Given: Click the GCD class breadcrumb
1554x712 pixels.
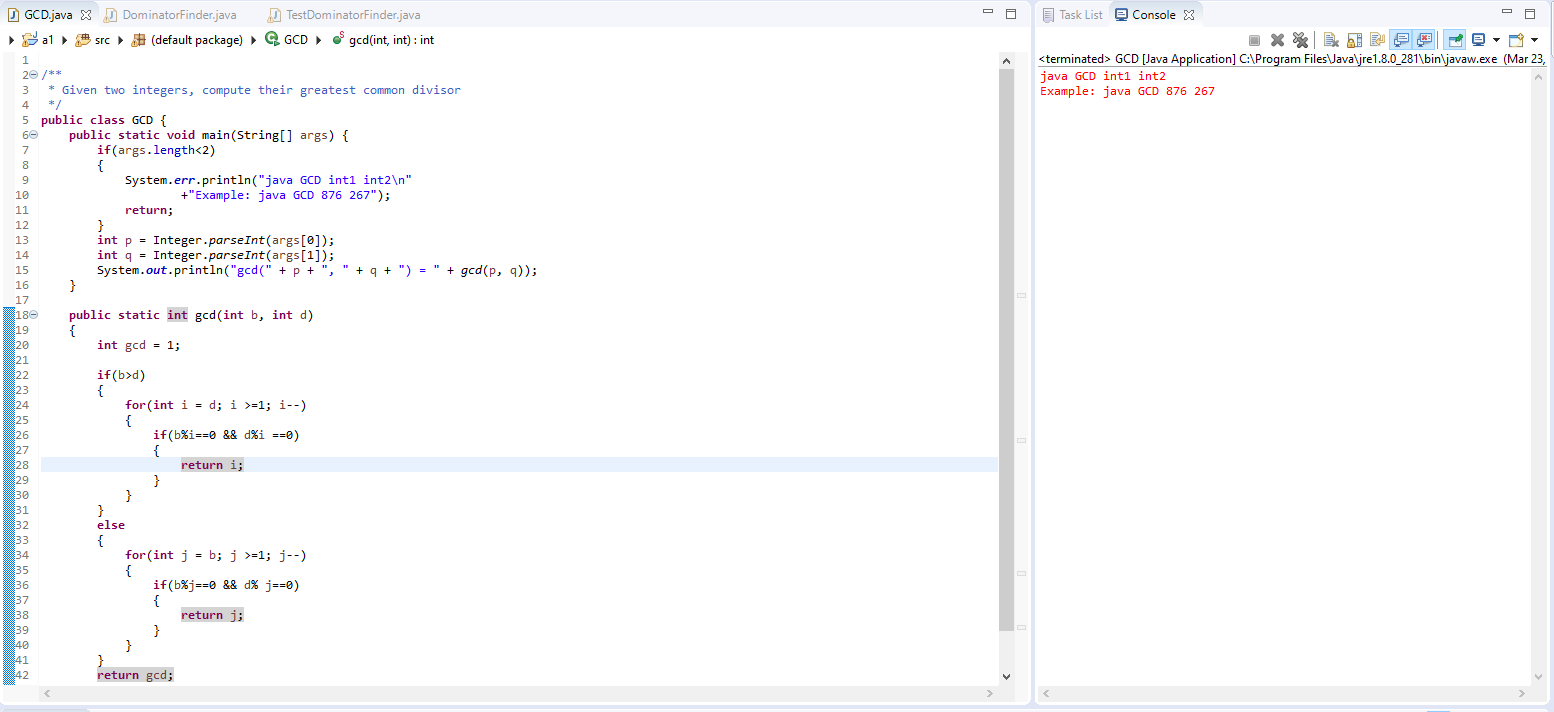Looking at the screenshot, I should pos(296,40).
